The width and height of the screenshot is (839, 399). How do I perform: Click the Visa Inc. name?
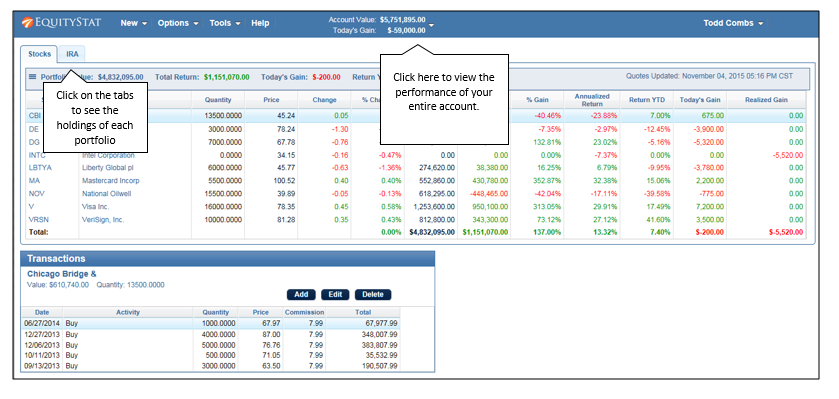pyautogui.click(x=95, y=206)
